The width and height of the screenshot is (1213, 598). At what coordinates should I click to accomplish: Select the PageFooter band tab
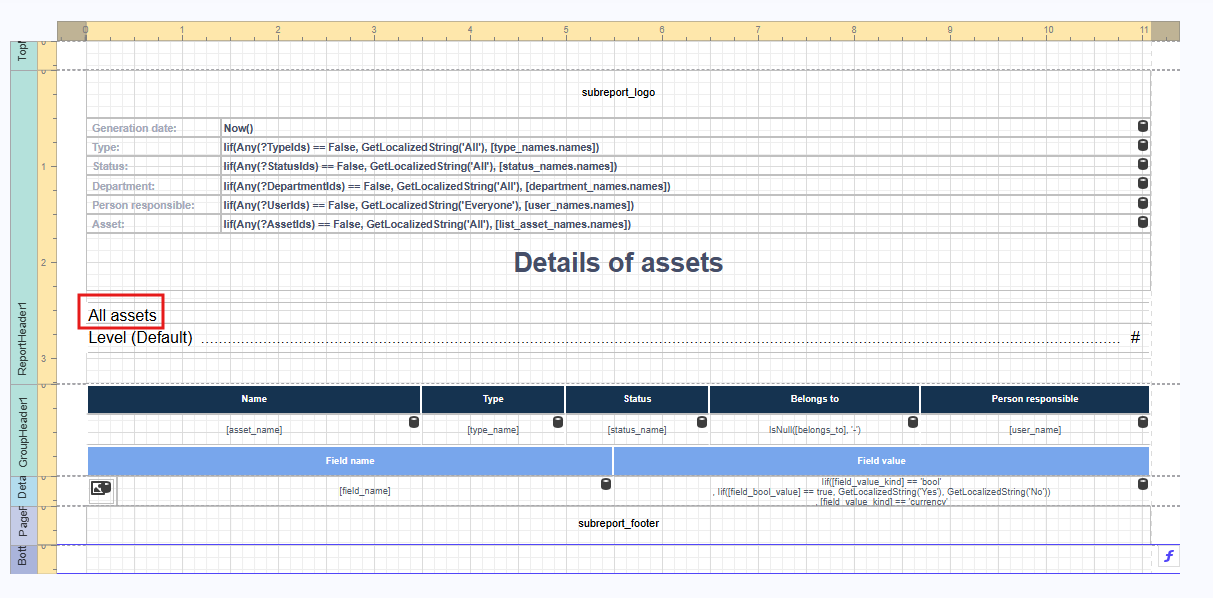click(22, 524)
